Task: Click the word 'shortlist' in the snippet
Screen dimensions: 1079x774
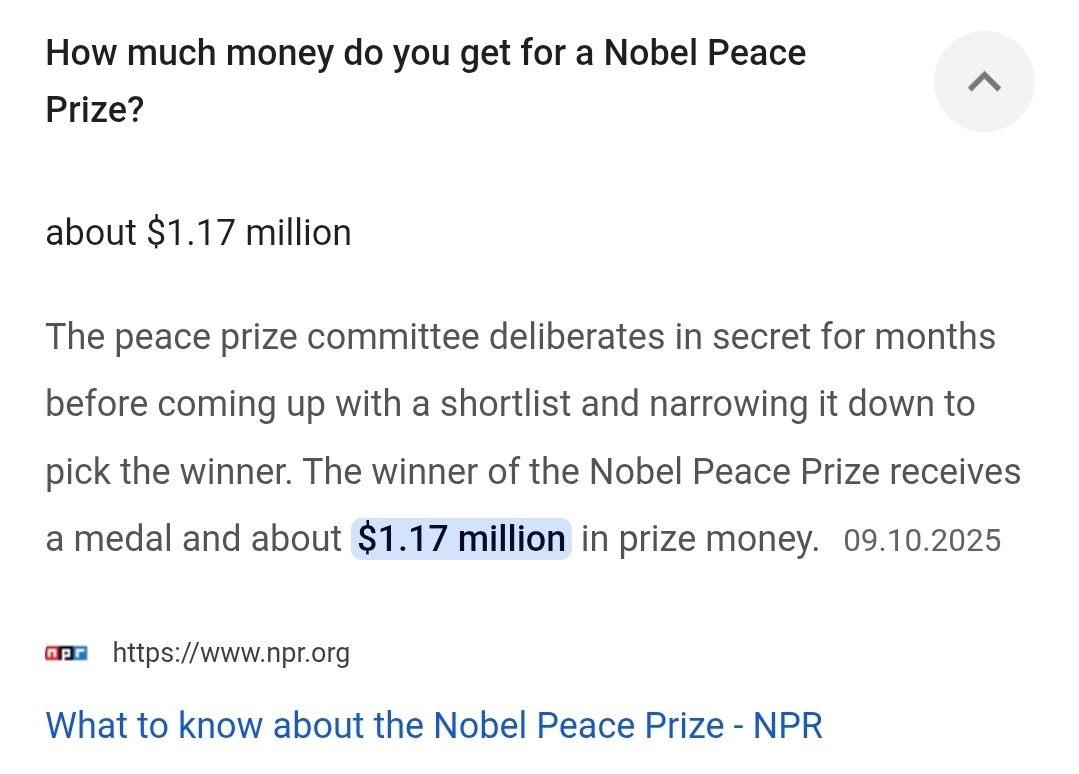Action: [505, 404]
